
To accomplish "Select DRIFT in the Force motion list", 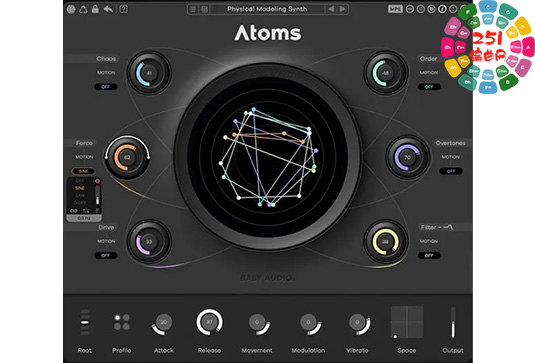I will point(80,203).
